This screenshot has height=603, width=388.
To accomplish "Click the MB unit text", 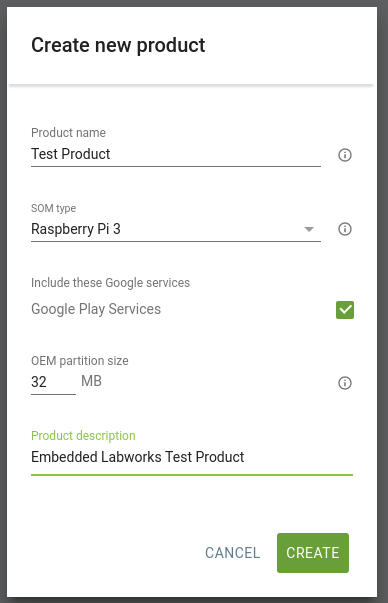I will [x=91, y=381].
